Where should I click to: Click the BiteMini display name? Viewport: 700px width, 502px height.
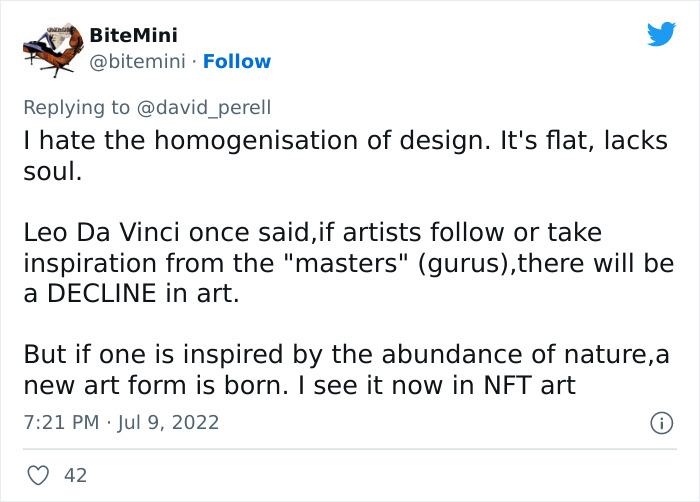point(133,35)
